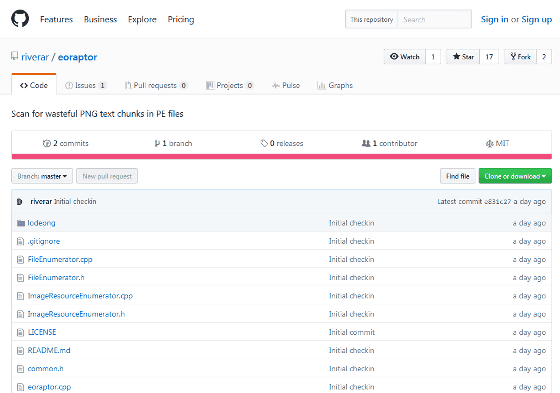Screen dimensions: 560x393
Task: Open README.md
Action: 49,350
